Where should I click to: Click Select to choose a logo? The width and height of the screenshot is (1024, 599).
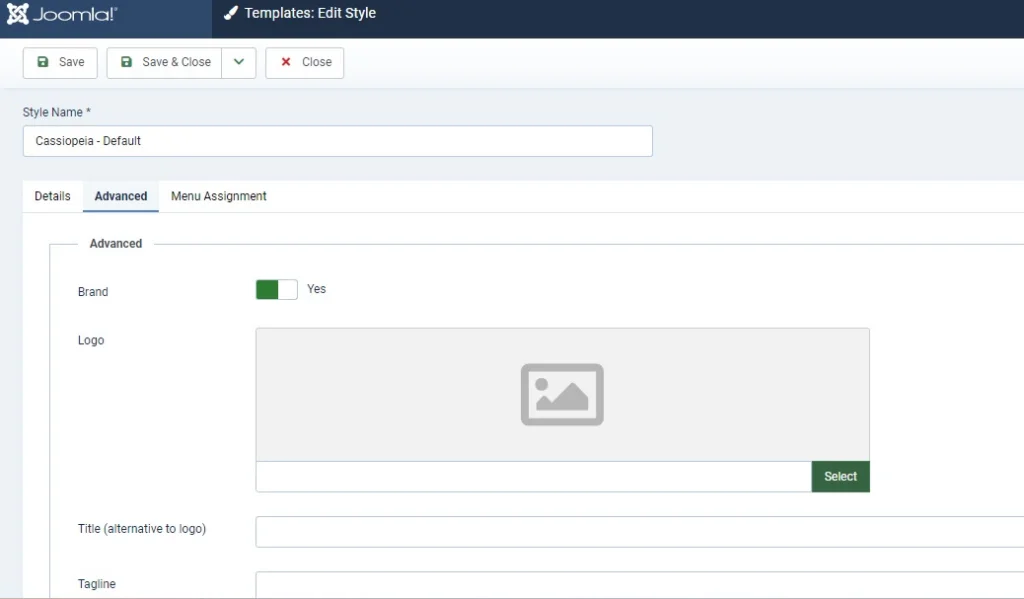pos(840,477)
